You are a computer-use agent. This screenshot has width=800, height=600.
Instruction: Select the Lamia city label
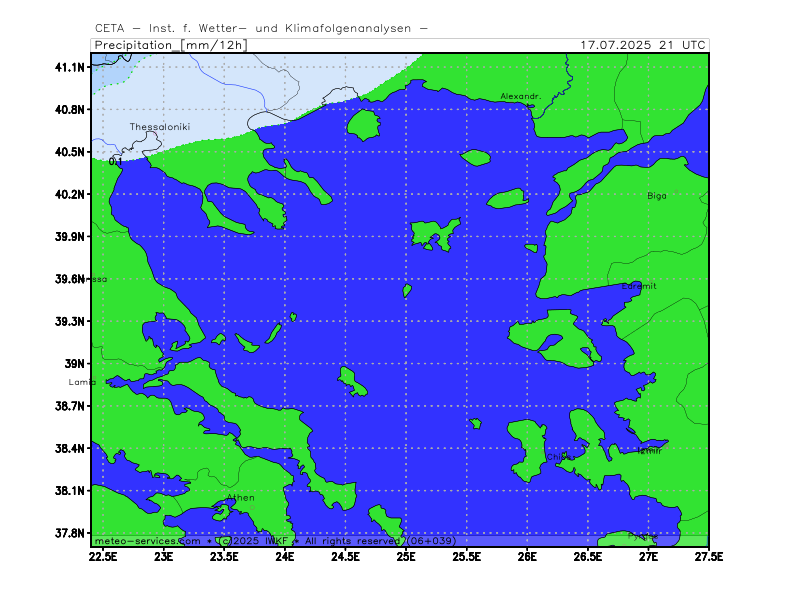coord(82,382)
